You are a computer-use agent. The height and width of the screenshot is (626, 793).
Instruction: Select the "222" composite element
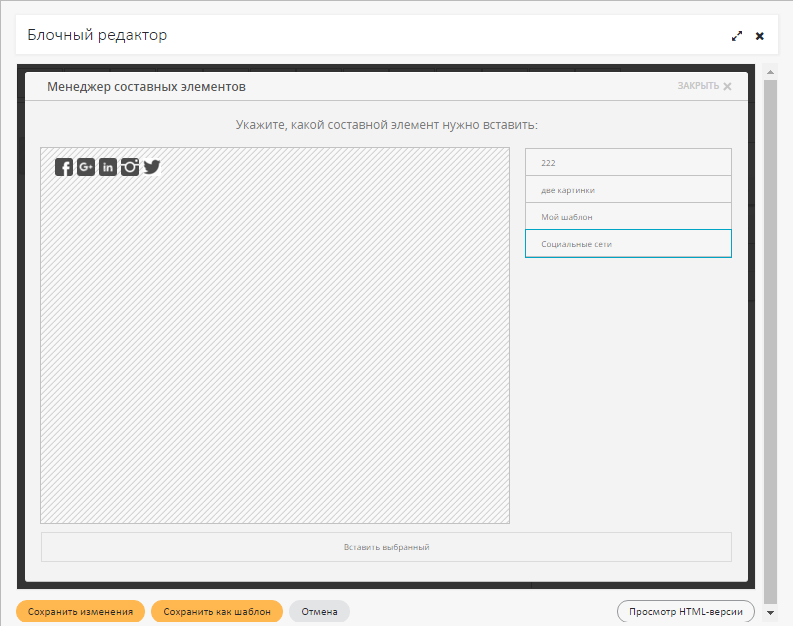click(x=628, y=162)
